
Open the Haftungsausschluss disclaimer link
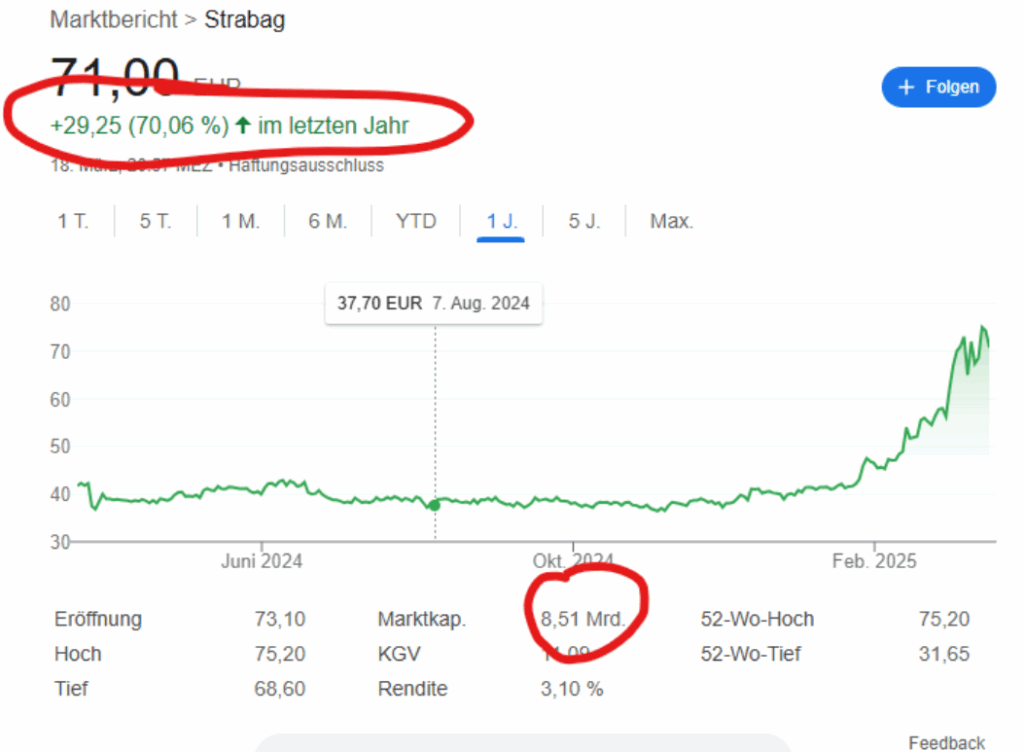click(306, 166)
